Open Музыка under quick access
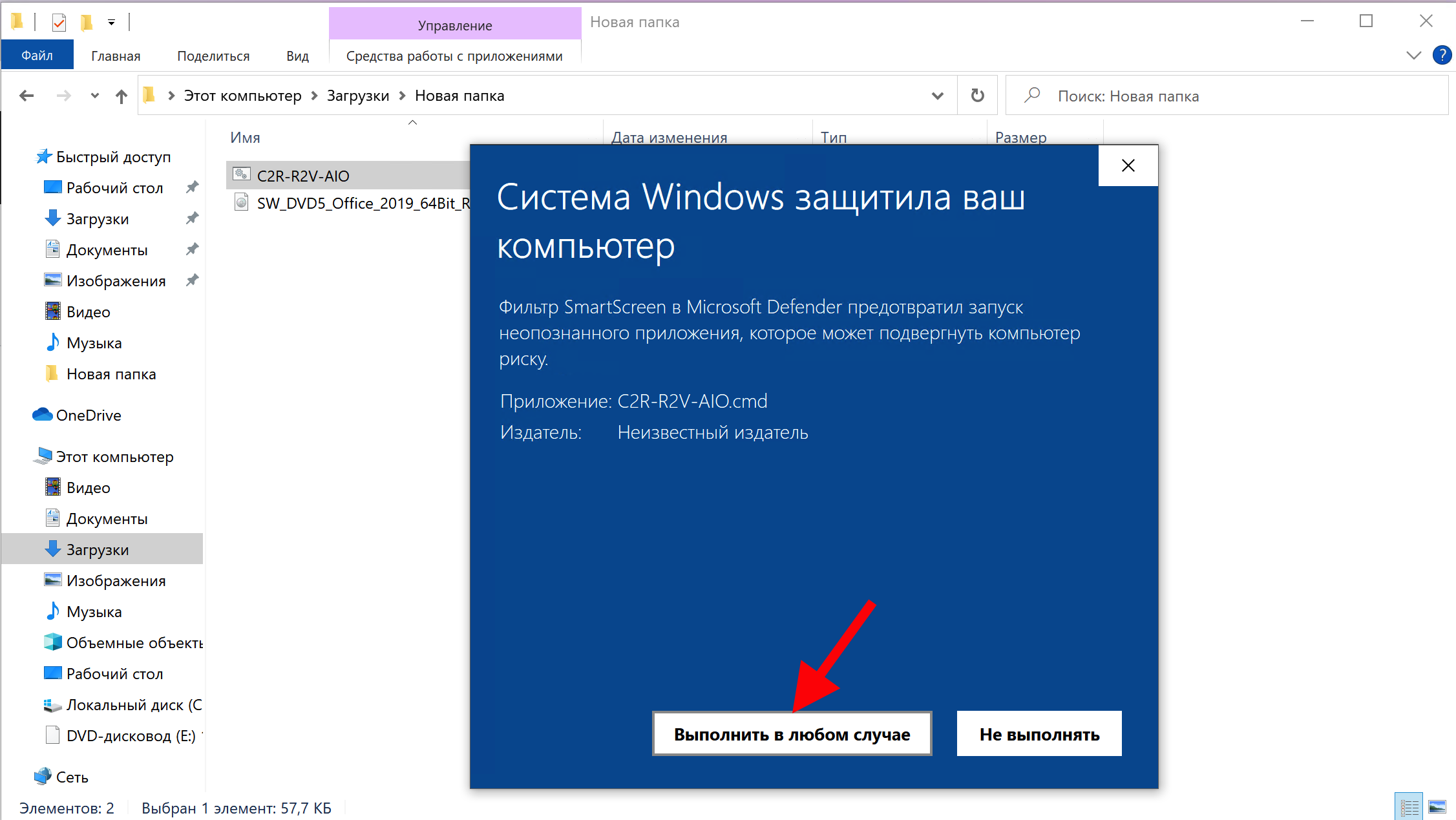 click(x=94, y=343)
